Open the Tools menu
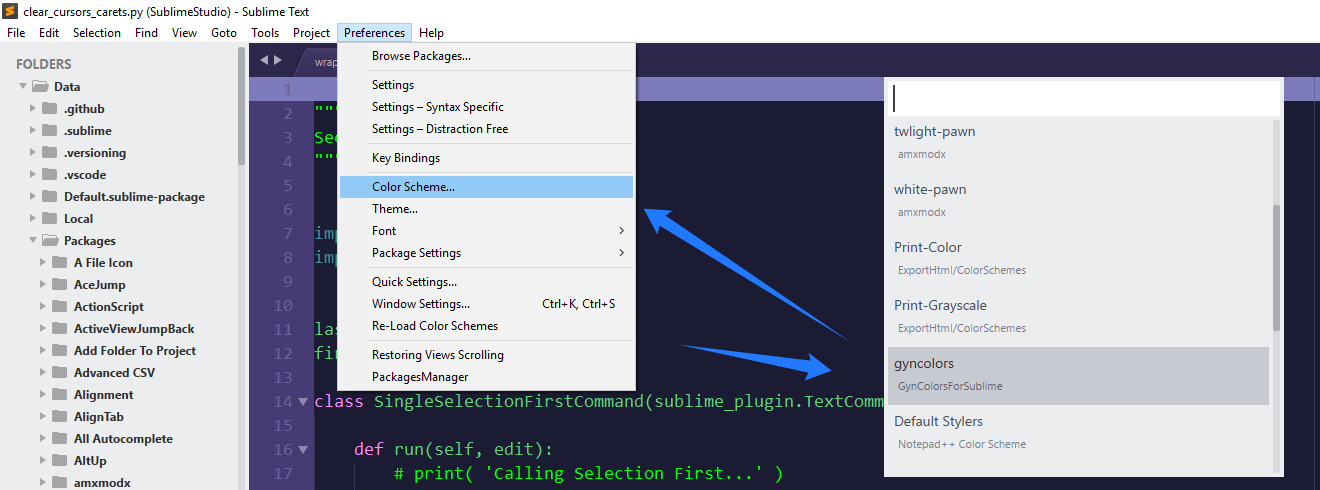 (x=265, y=33)
